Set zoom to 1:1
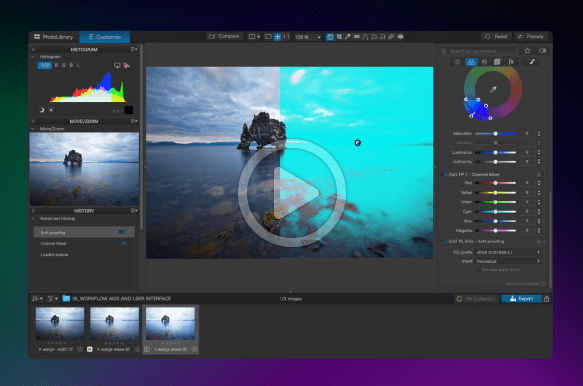 [286, 36]
